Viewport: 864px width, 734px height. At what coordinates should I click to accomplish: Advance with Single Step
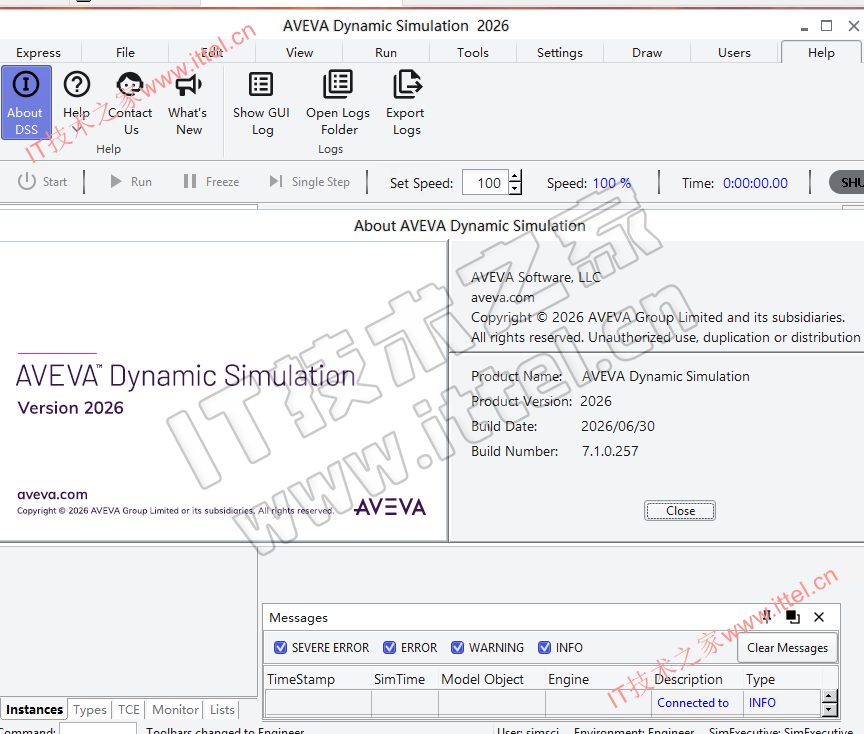pos(309,182)
